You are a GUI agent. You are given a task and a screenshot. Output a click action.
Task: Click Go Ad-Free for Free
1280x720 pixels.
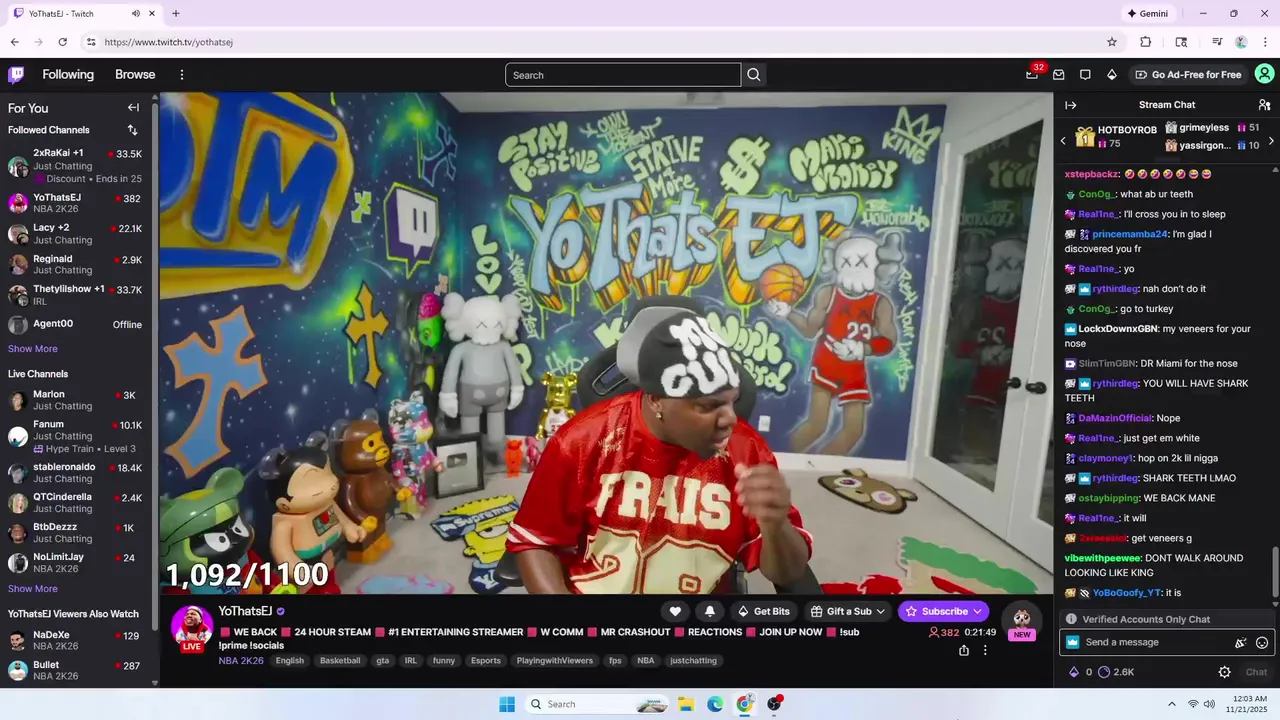pyautogui.click(x=1188, y=75)
